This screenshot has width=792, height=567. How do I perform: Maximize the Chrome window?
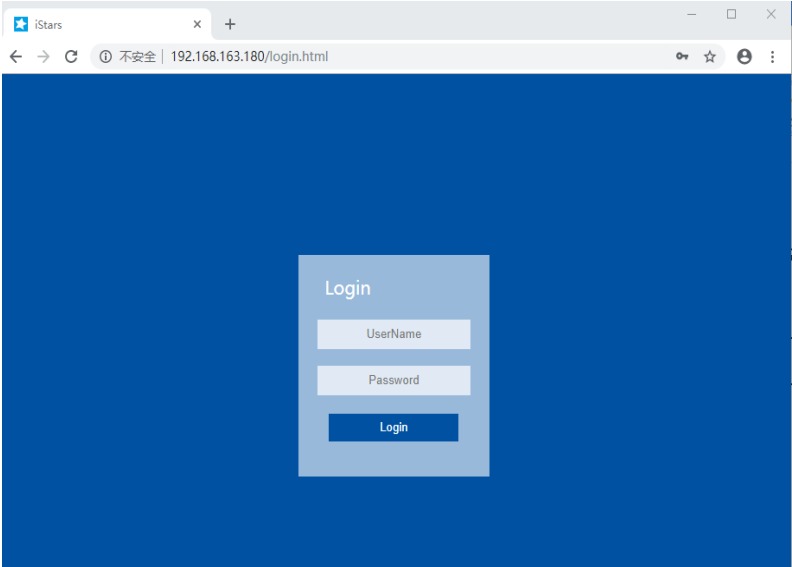(x=731, y=14)
